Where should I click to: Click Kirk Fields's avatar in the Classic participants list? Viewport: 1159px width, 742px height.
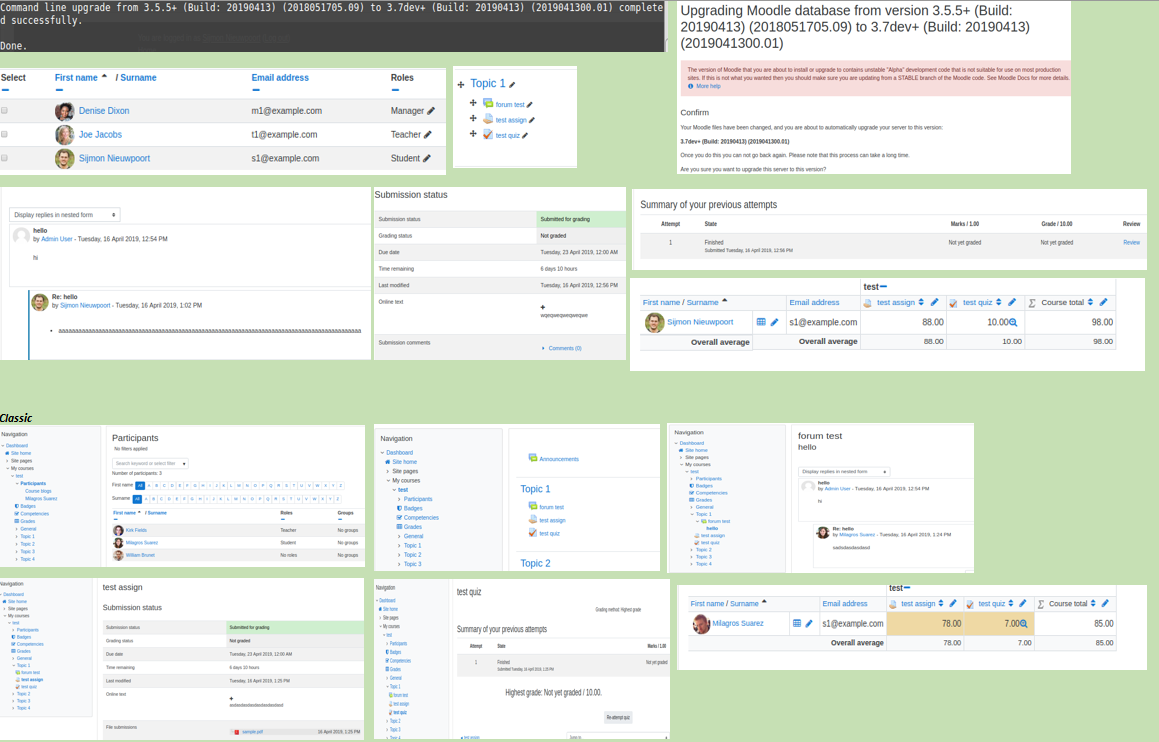pos(118,531)
